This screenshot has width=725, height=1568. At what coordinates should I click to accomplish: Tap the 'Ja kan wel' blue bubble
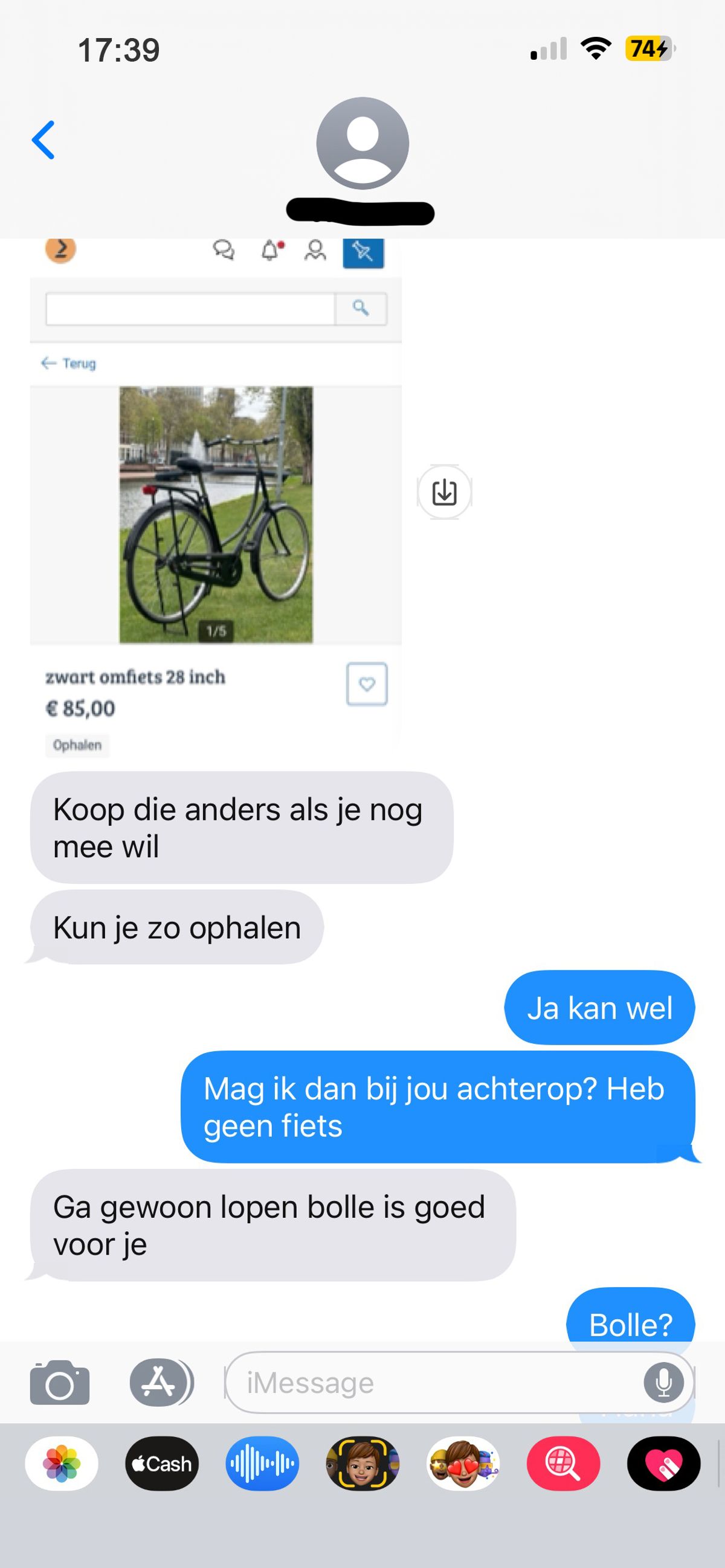click(599, 1007)
